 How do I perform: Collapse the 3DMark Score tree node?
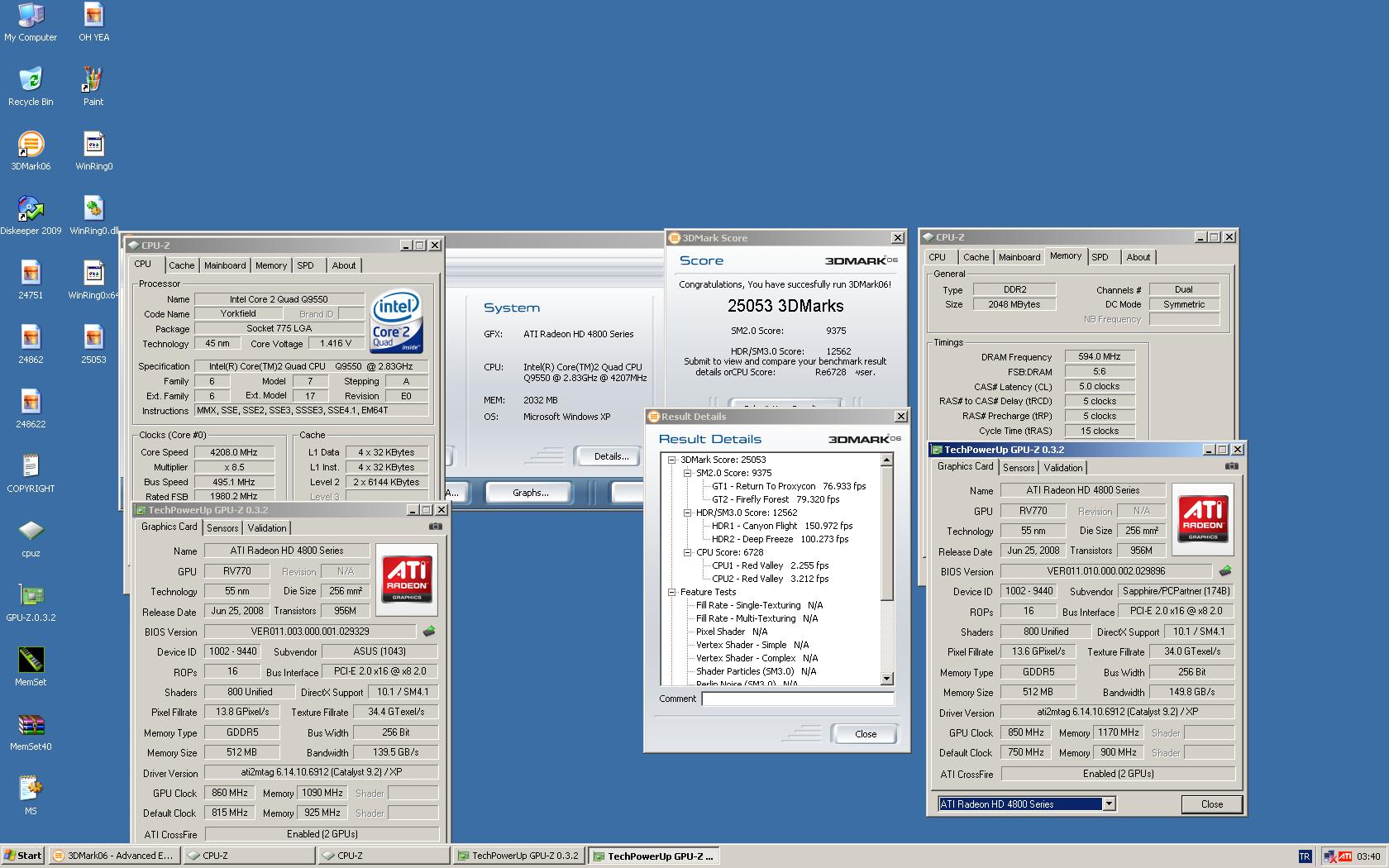point(672,460)
